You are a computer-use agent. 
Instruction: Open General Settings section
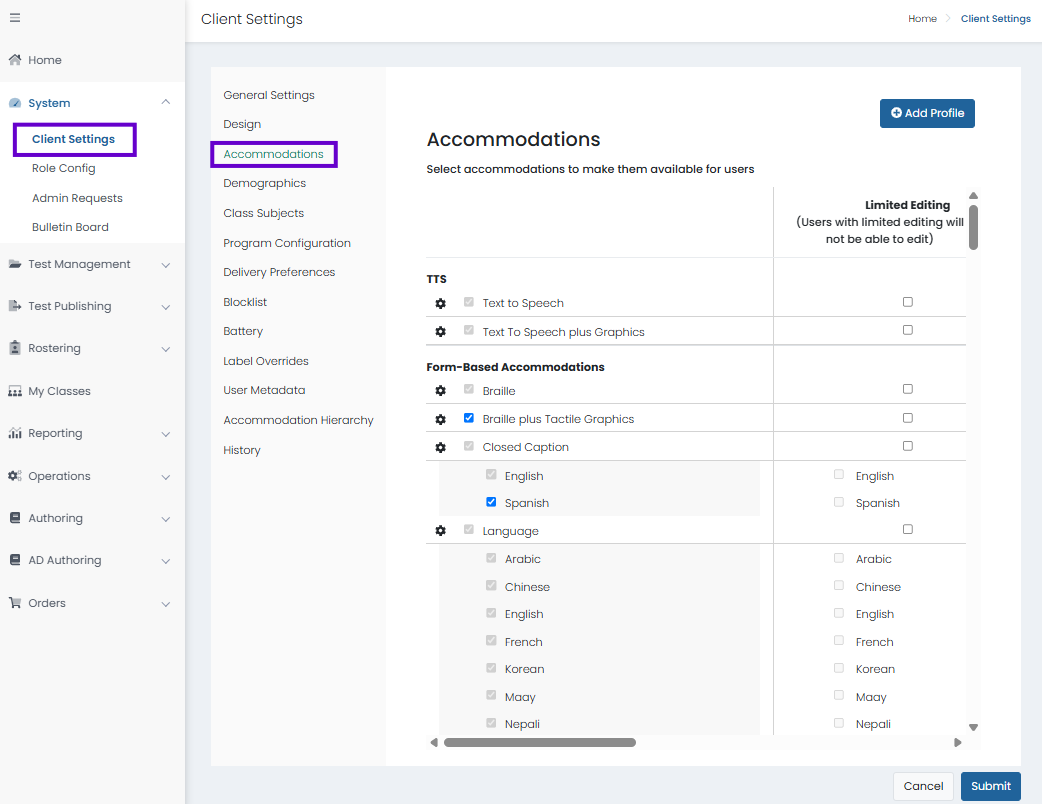pyautogui.click(x=269, y=95)
